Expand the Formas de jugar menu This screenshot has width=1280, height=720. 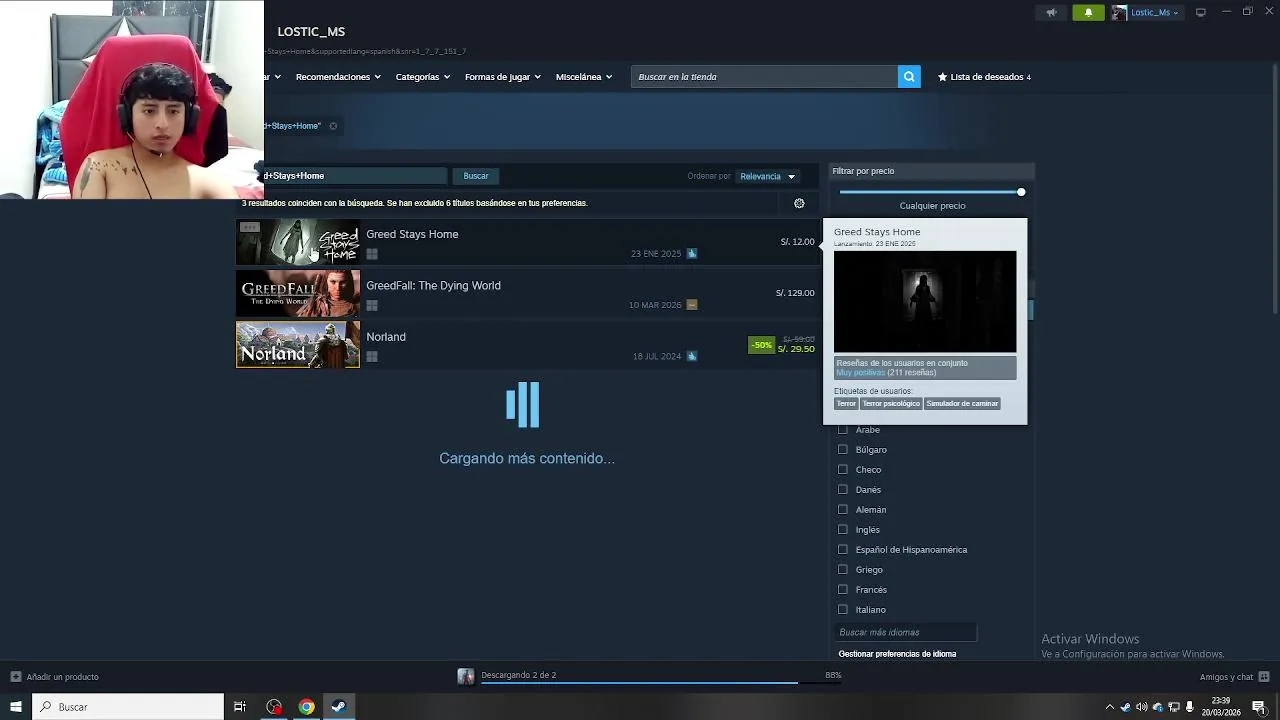click(503, 77)
